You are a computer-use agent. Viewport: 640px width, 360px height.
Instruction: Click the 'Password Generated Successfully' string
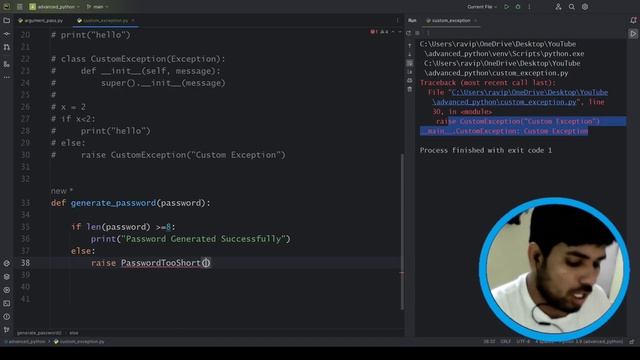tap(203, 239)
